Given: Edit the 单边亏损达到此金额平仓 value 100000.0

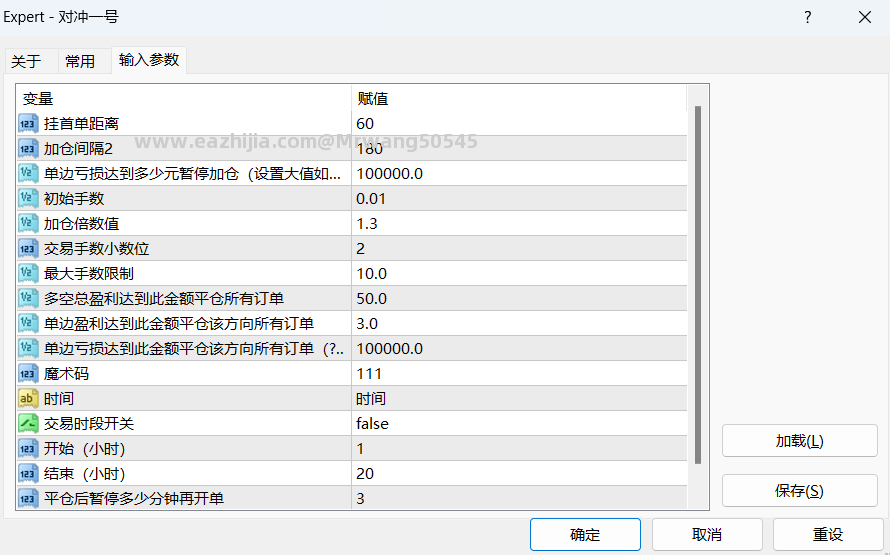Looking at the screenshot, I should (519, 348).
